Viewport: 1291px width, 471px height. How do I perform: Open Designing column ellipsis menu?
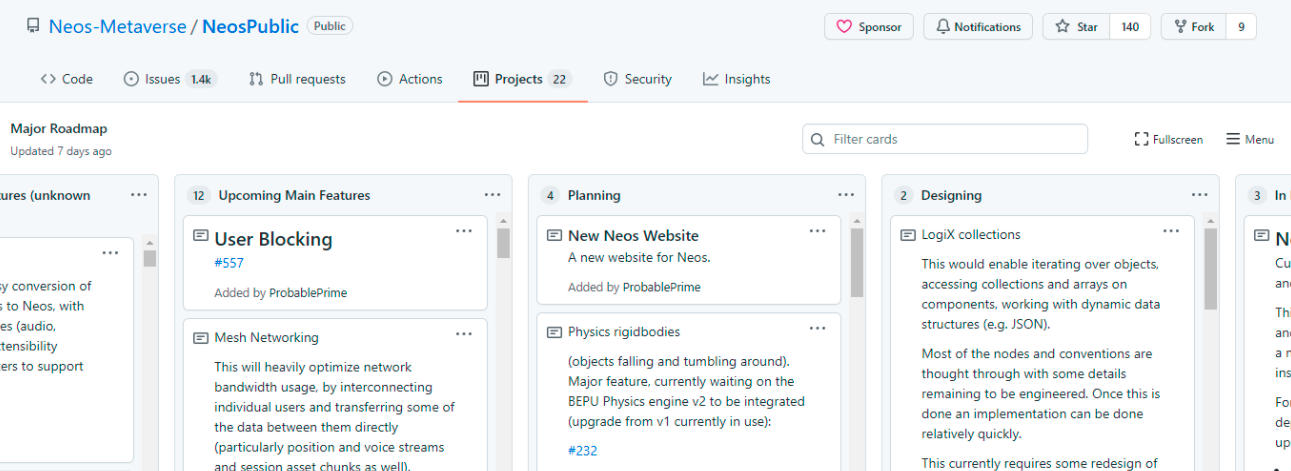(1200, 195)
